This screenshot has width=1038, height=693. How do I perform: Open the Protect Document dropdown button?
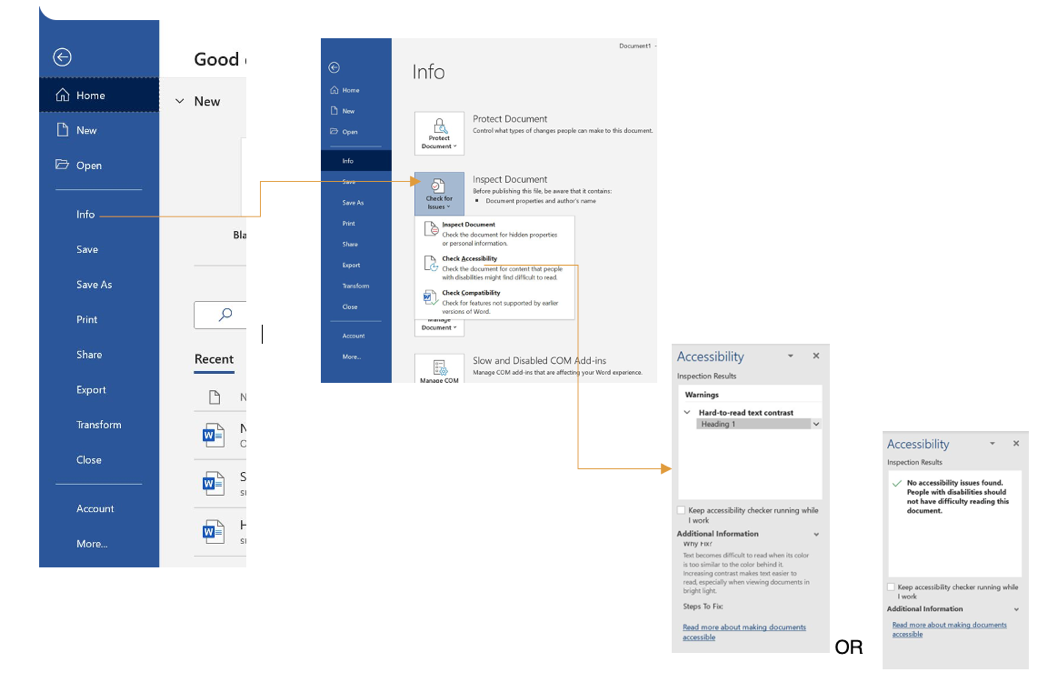[x=439, y=133]
